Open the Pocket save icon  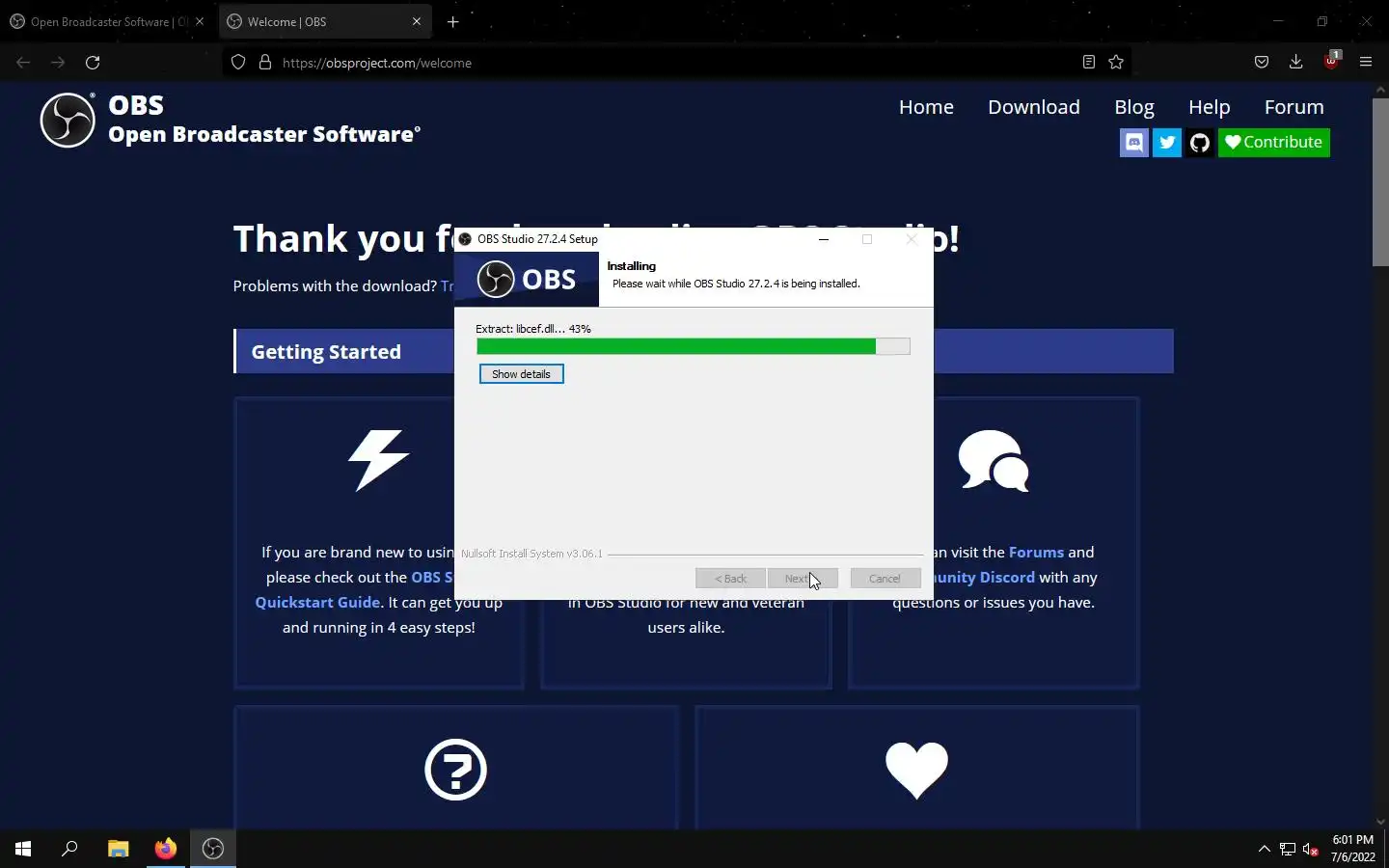pos(1262,63)
